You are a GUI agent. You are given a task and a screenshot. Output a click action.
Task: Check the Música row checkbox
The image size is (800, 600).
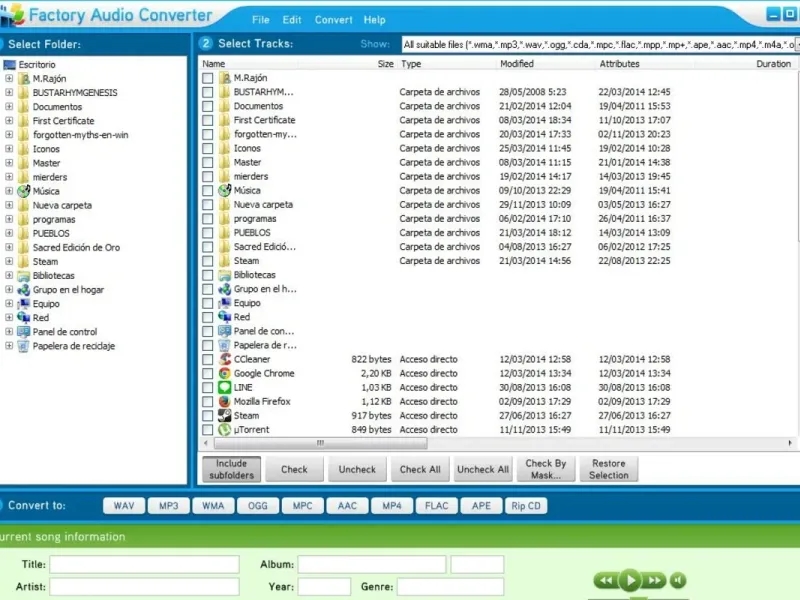208,191
